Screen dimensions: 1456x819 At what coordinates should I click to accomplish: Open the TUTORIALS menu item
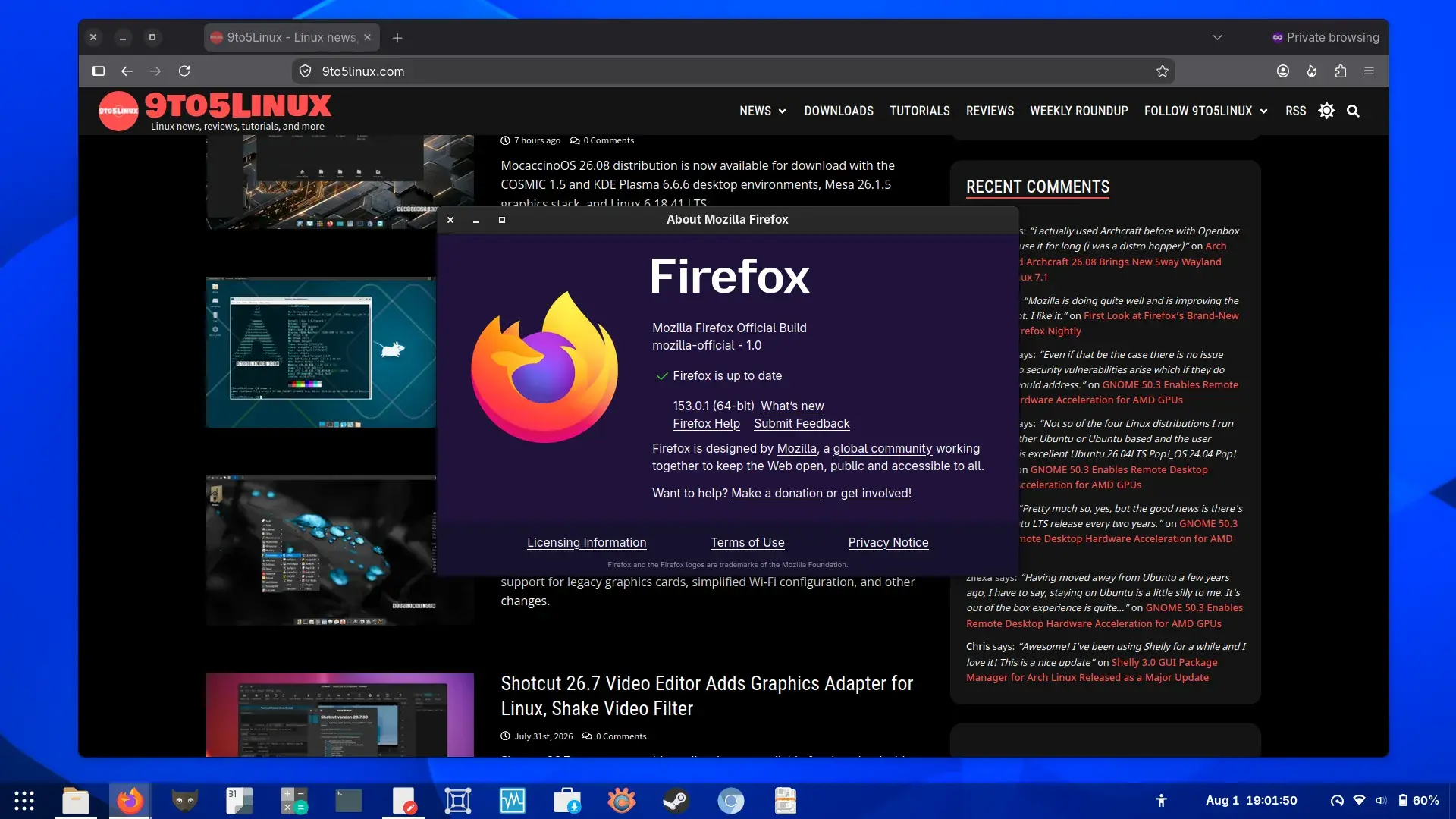coord(920,111)
